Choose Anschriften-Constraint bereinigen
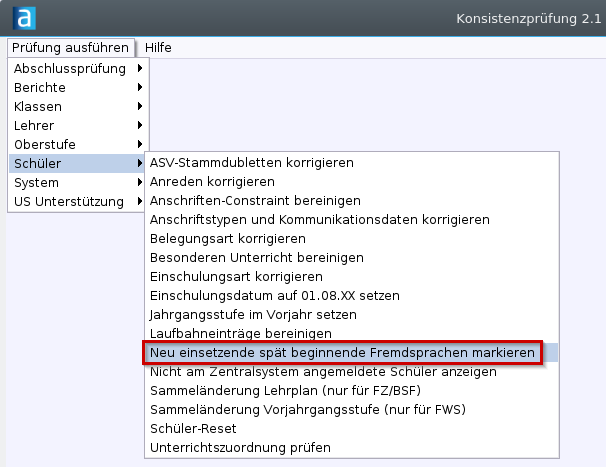606x467 pixels. click(x=352, y=200)
